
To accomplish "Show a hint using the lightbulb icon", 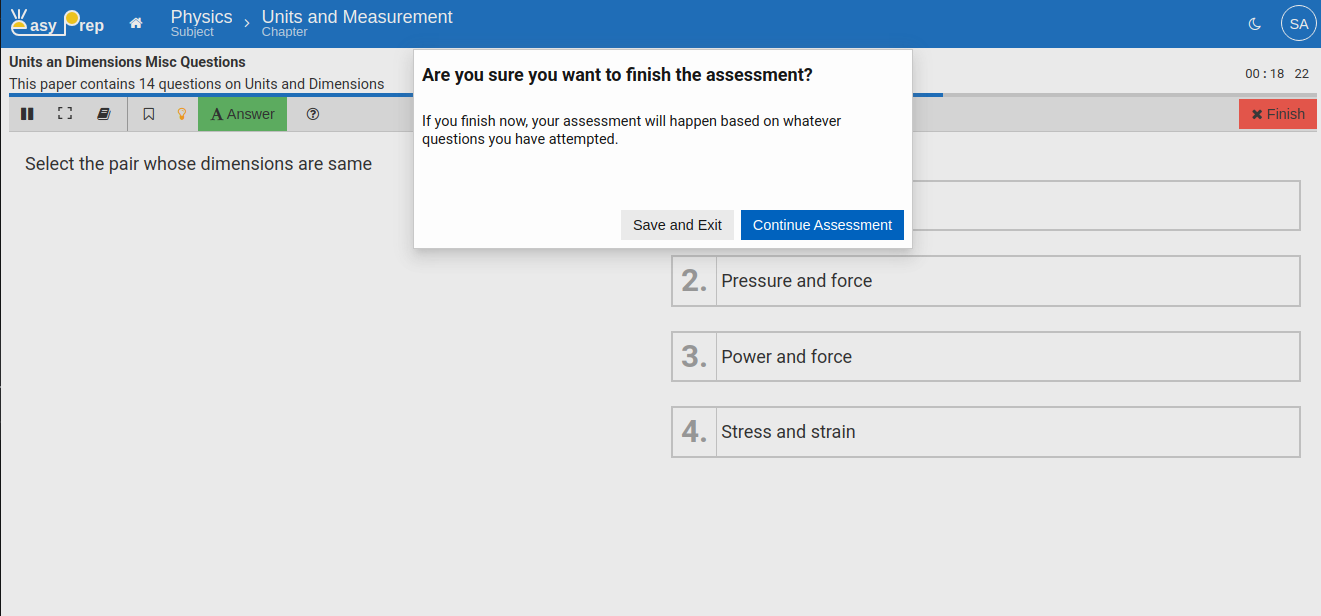I will (x=181, y=113).
